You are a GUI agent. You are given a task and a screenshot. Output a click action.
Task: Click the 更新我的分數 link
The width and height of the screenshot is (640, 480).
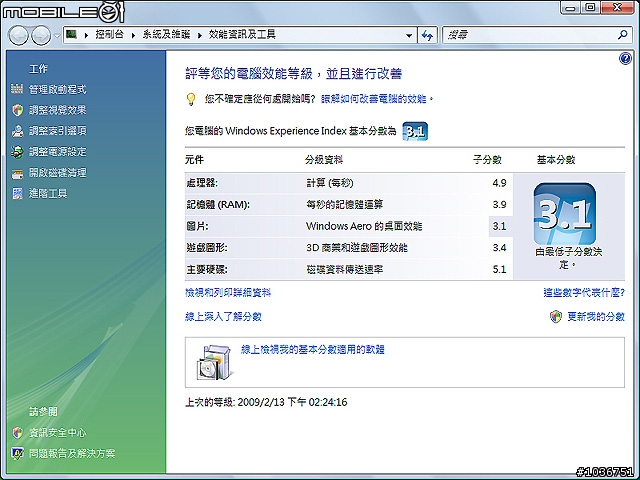596,317
